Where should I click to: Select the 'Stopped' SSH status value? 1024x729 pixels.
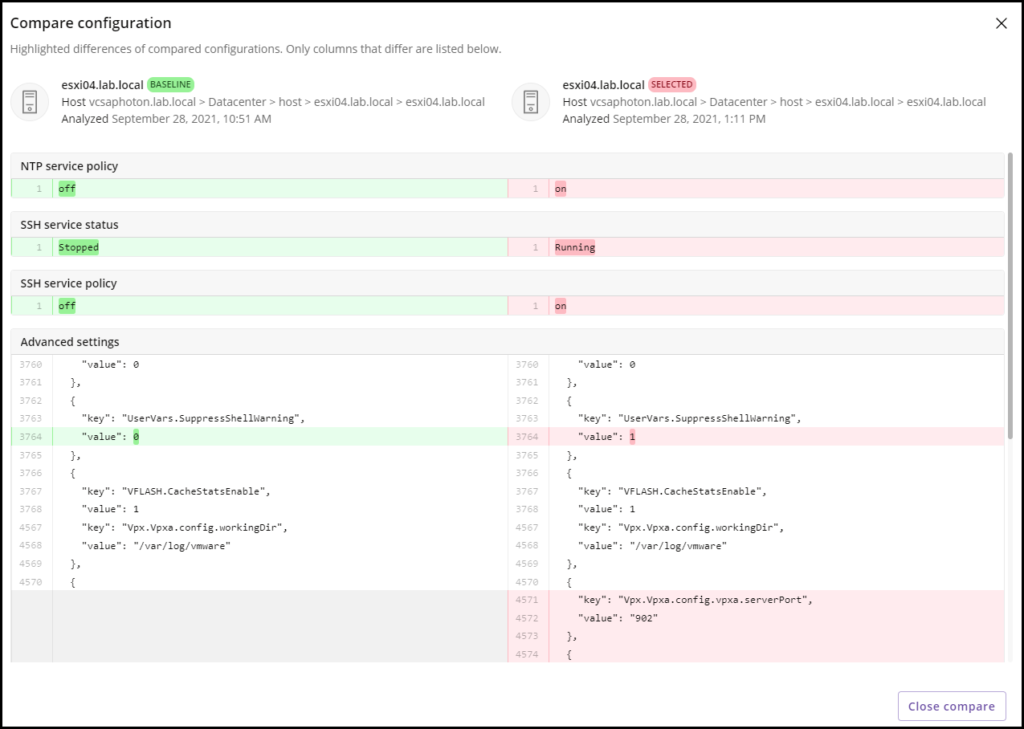78,247
